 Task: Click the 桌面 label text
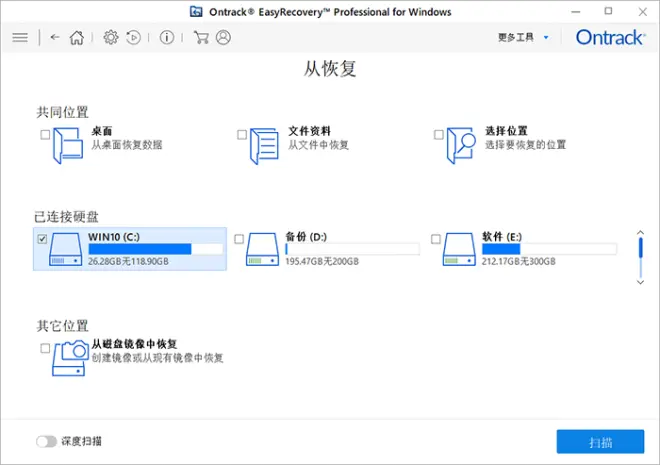pos(102,131)
